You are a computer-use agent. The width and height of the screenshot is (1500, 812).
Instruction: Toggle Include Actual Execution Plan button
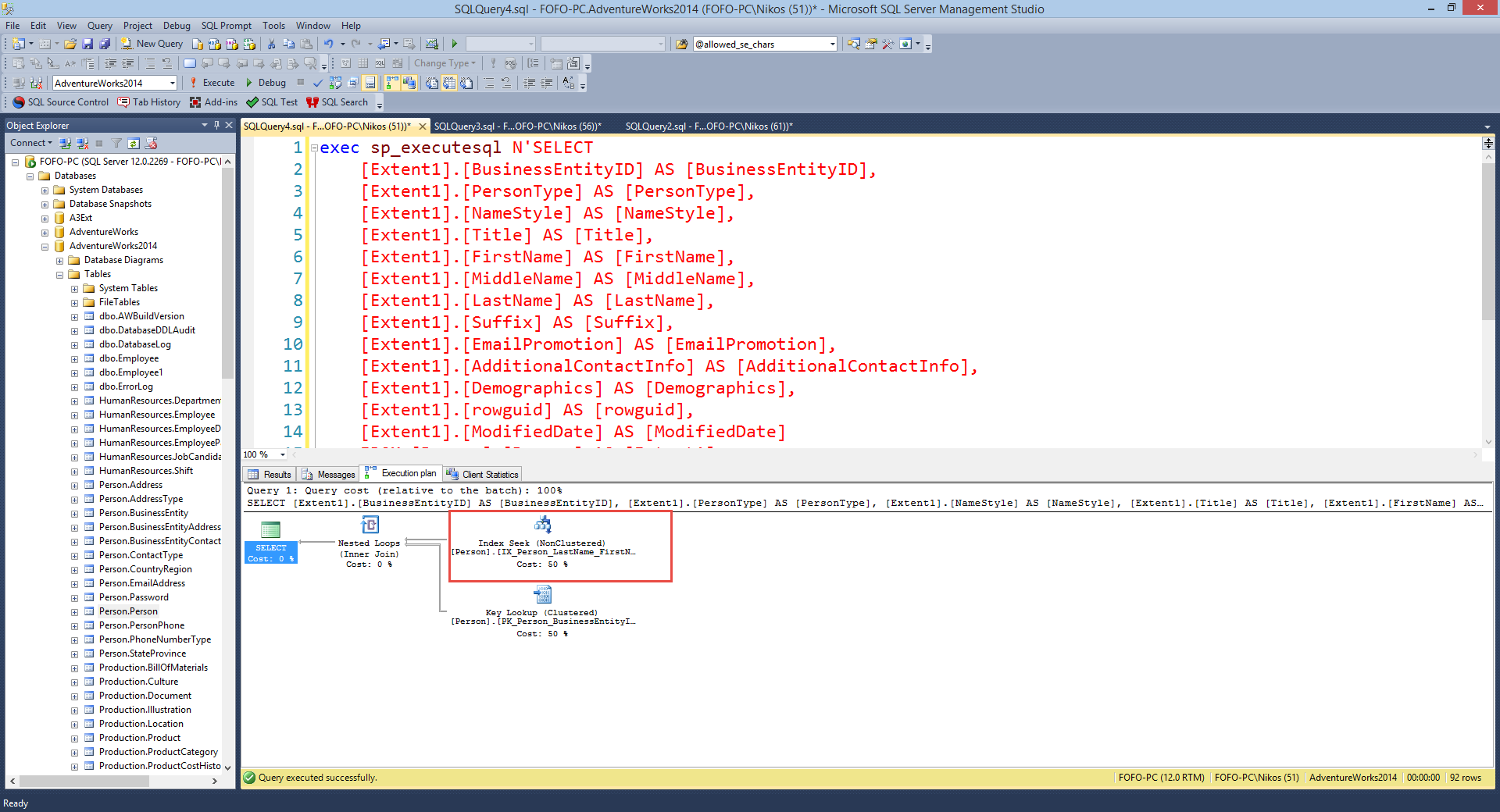[x=391, y=83]
